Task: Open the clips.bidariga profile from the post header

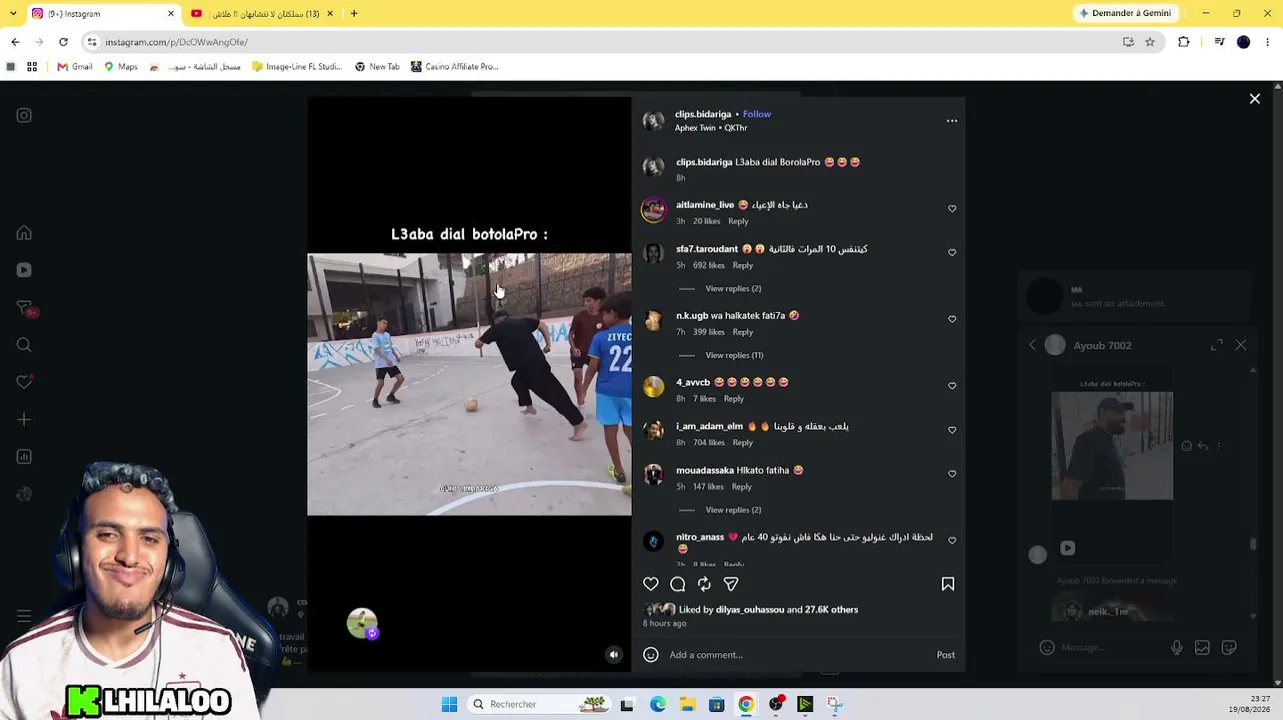Action: [x=703, y=114]
